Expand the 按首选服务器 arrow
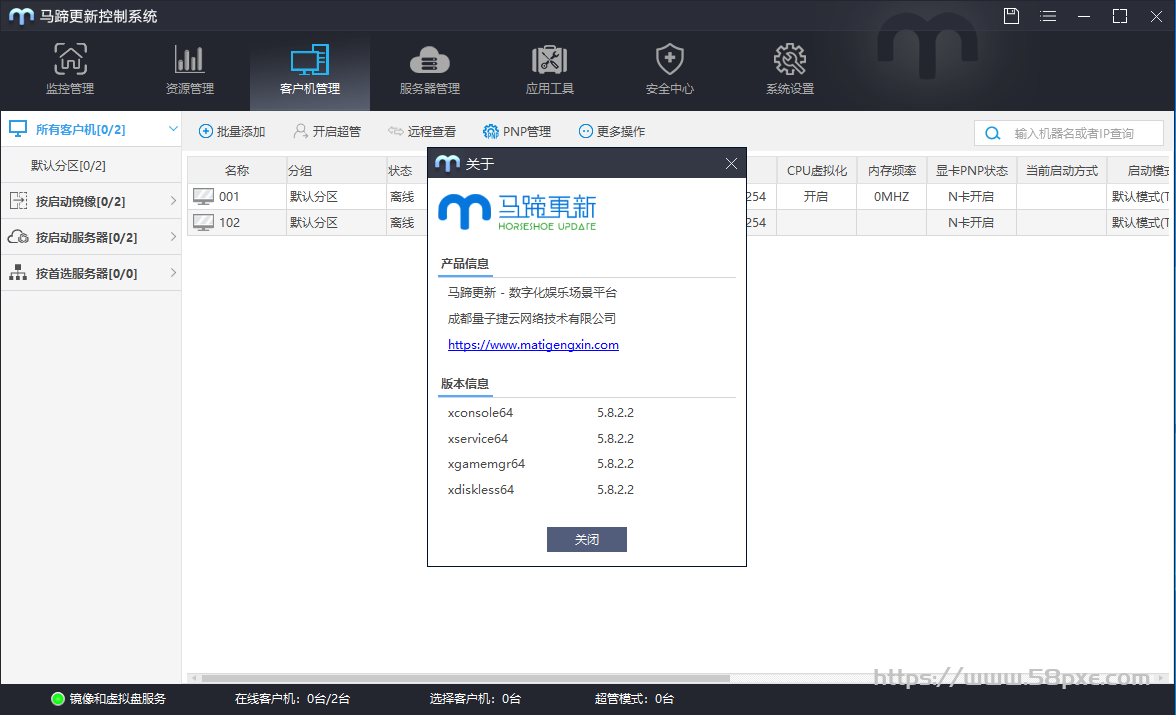Image resolution: width=1176 pixels, height=715 pixels. (173, 273)
